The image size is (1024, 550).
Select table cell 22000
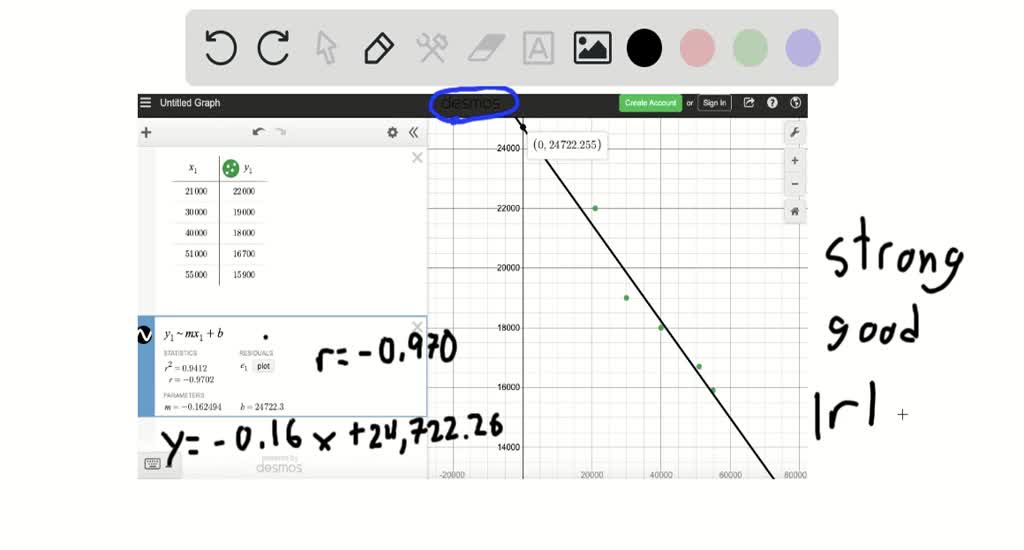[244, 191]
